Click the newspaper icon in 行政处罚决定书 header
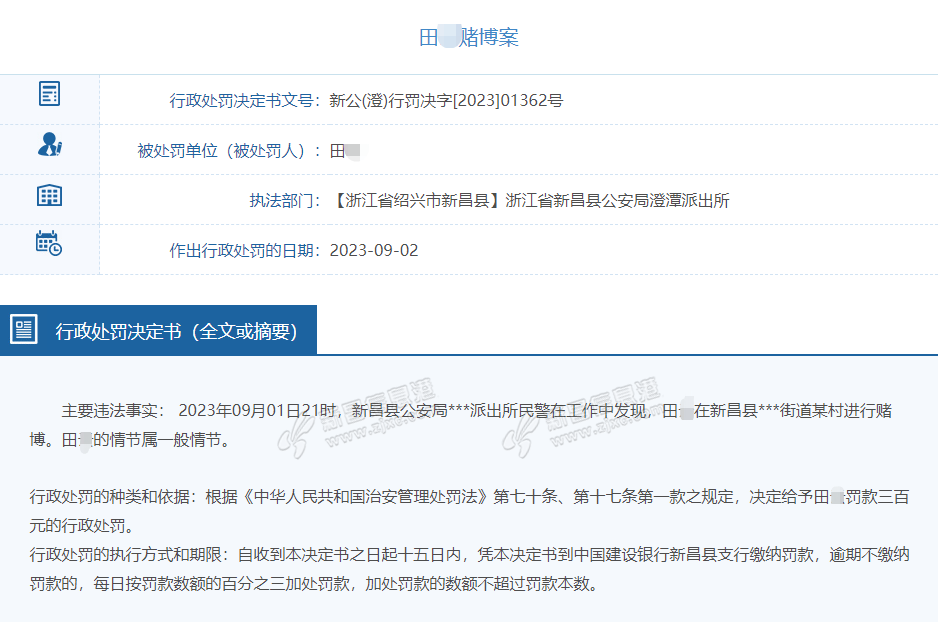Viewport: 944px width, 622px height. 24,329
